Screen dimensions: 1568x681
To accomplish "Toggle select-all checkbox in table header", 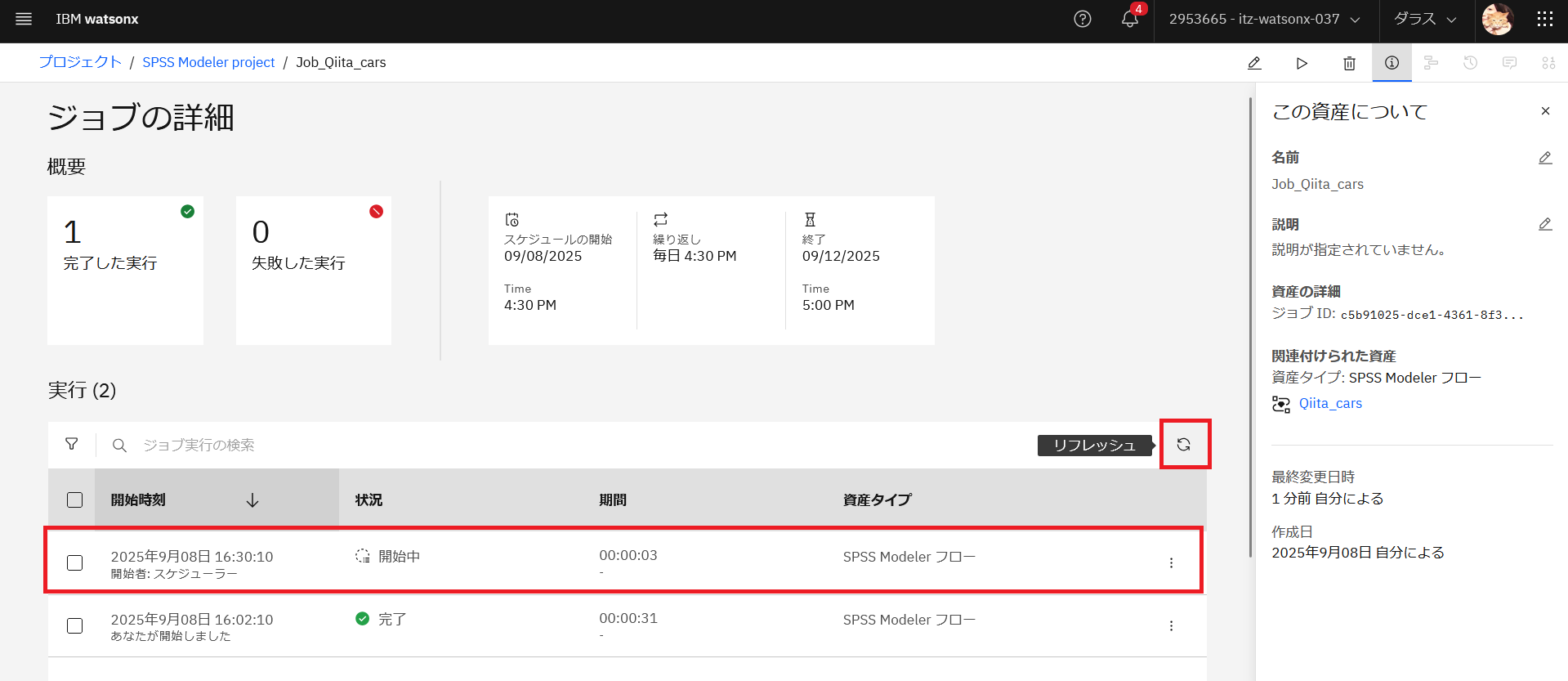I will [74, 500].
